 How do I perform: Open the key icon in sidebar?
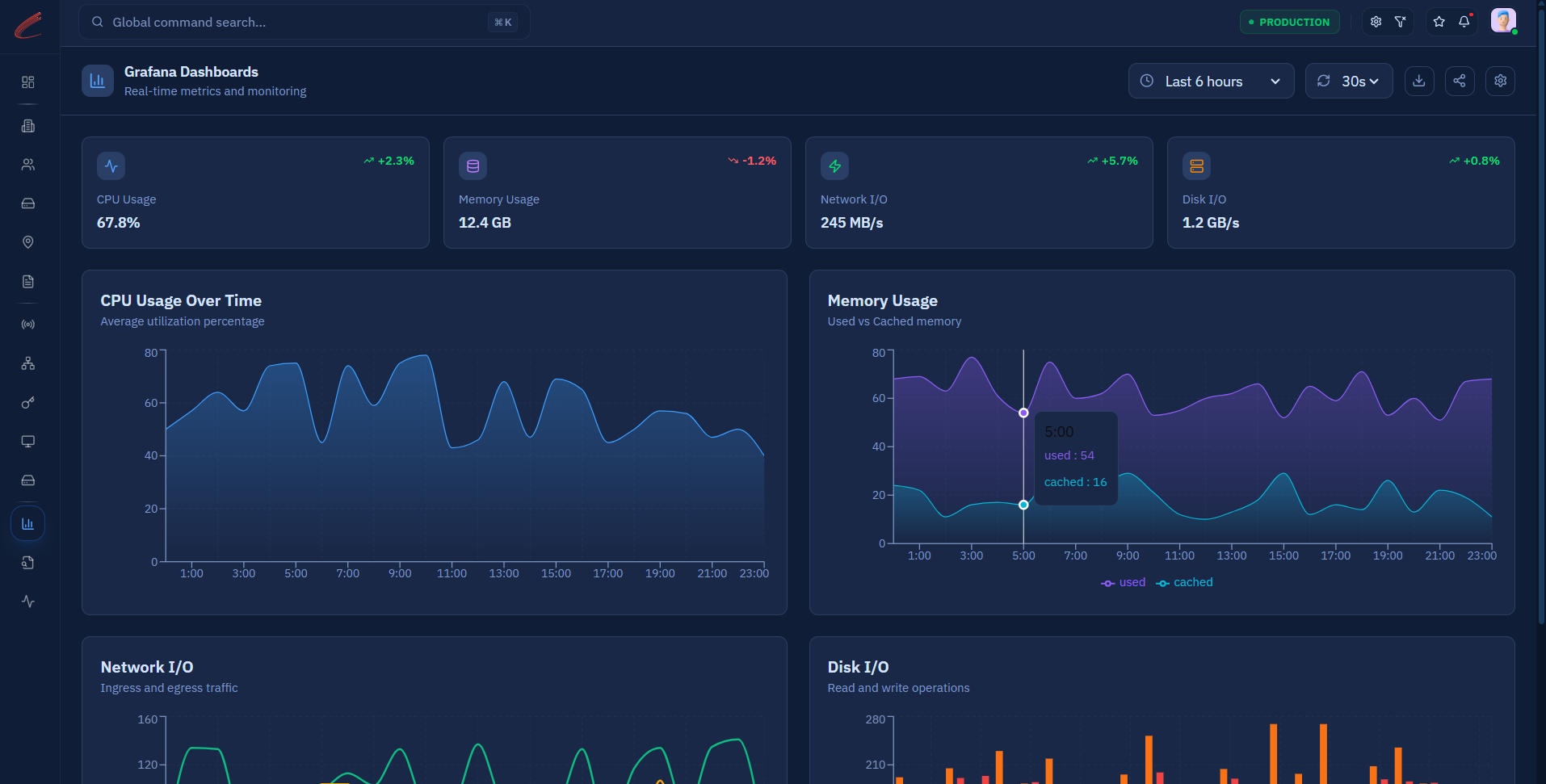pos(28,403)
